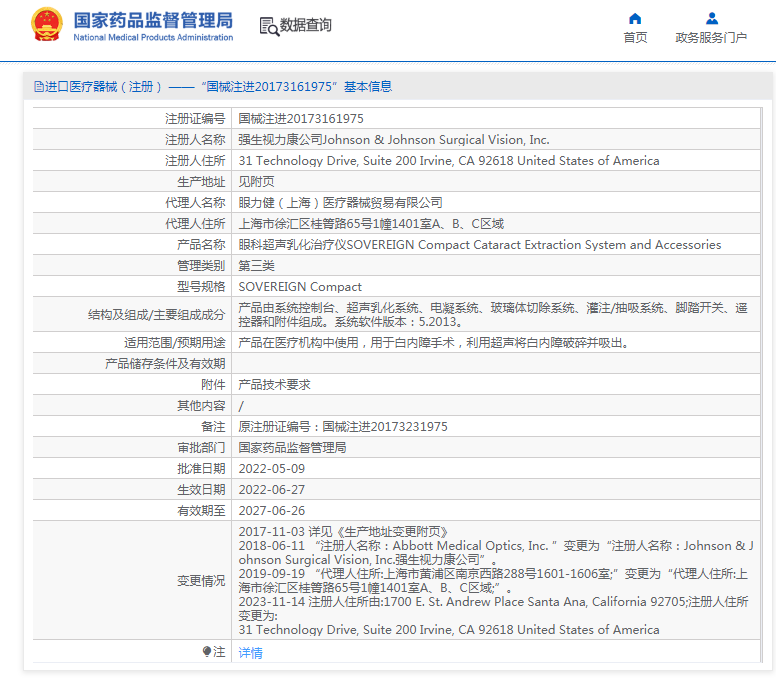Select the 管理类别 label
This screenshot has height=678, width=776.
coord(201,266)
